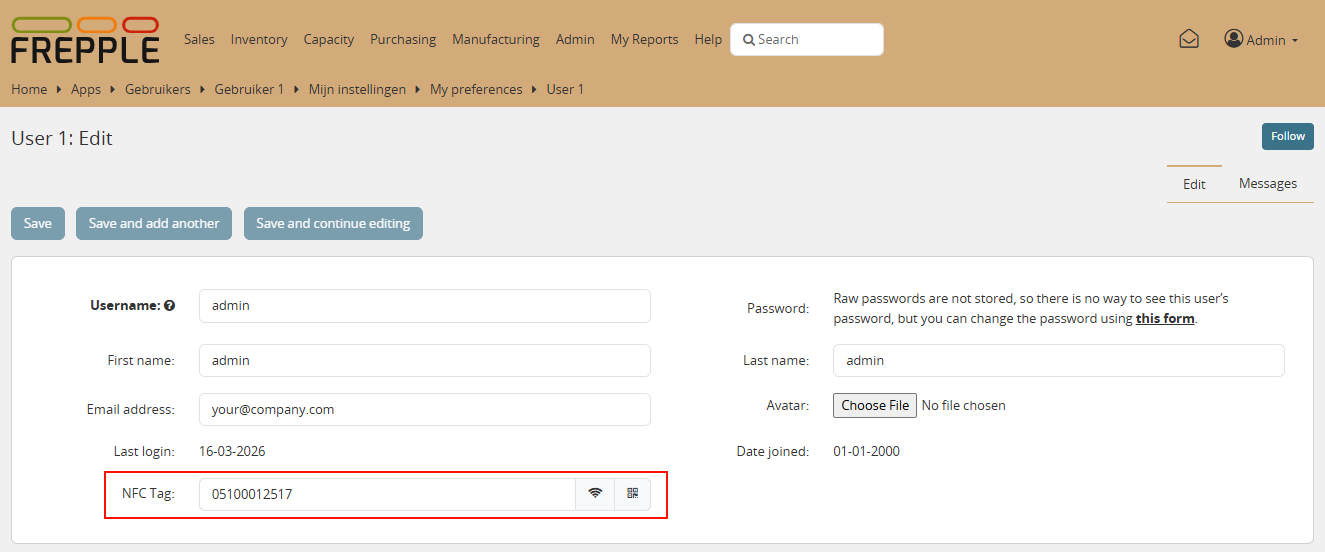Switch to the Messages tab
Viewport: 1325px width, 552px height.
1267,184
